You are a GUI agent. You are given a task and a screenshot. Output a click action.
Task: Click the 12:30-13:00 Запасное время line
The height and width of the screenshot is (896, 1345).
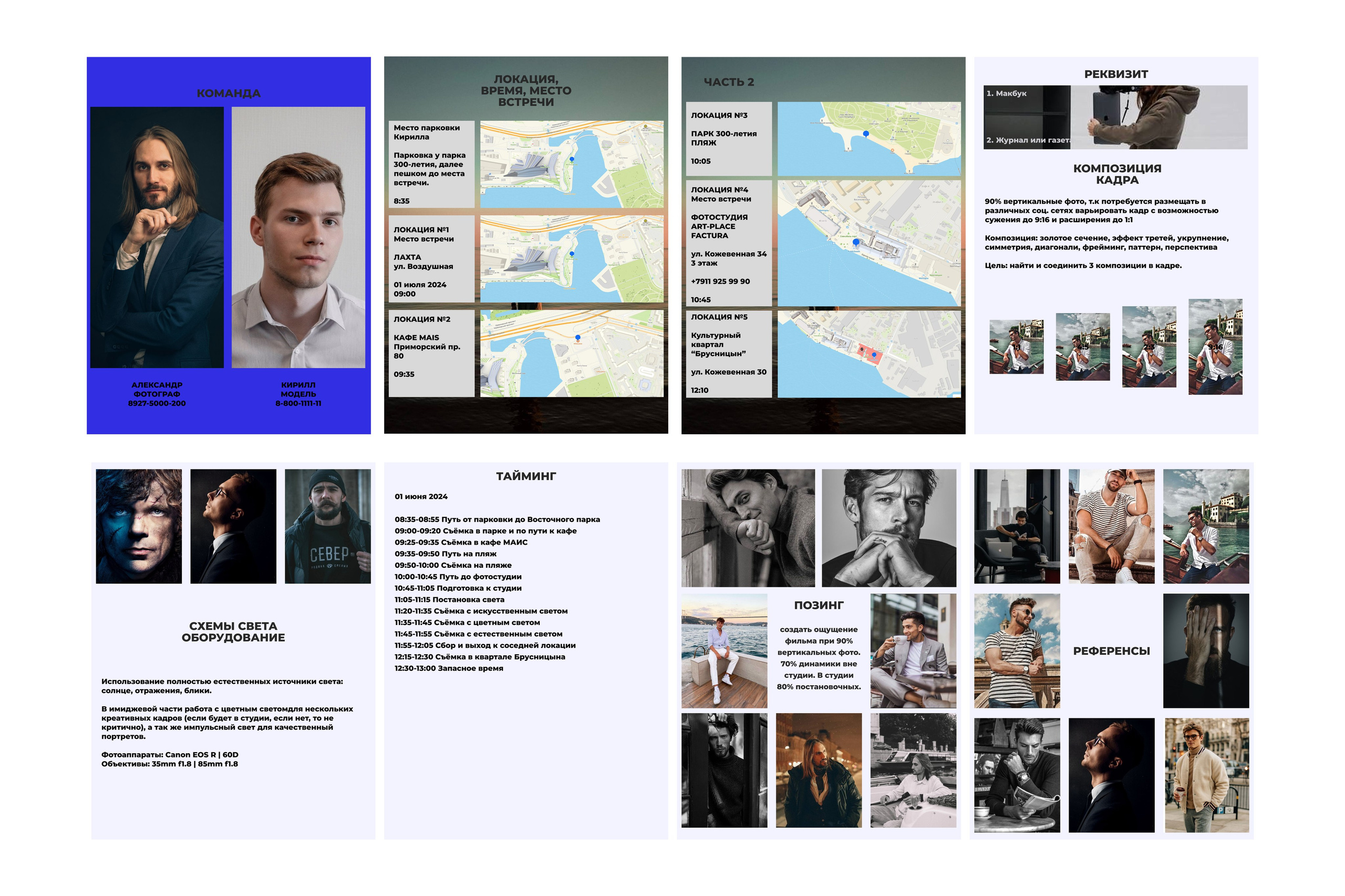click(448, 668)
